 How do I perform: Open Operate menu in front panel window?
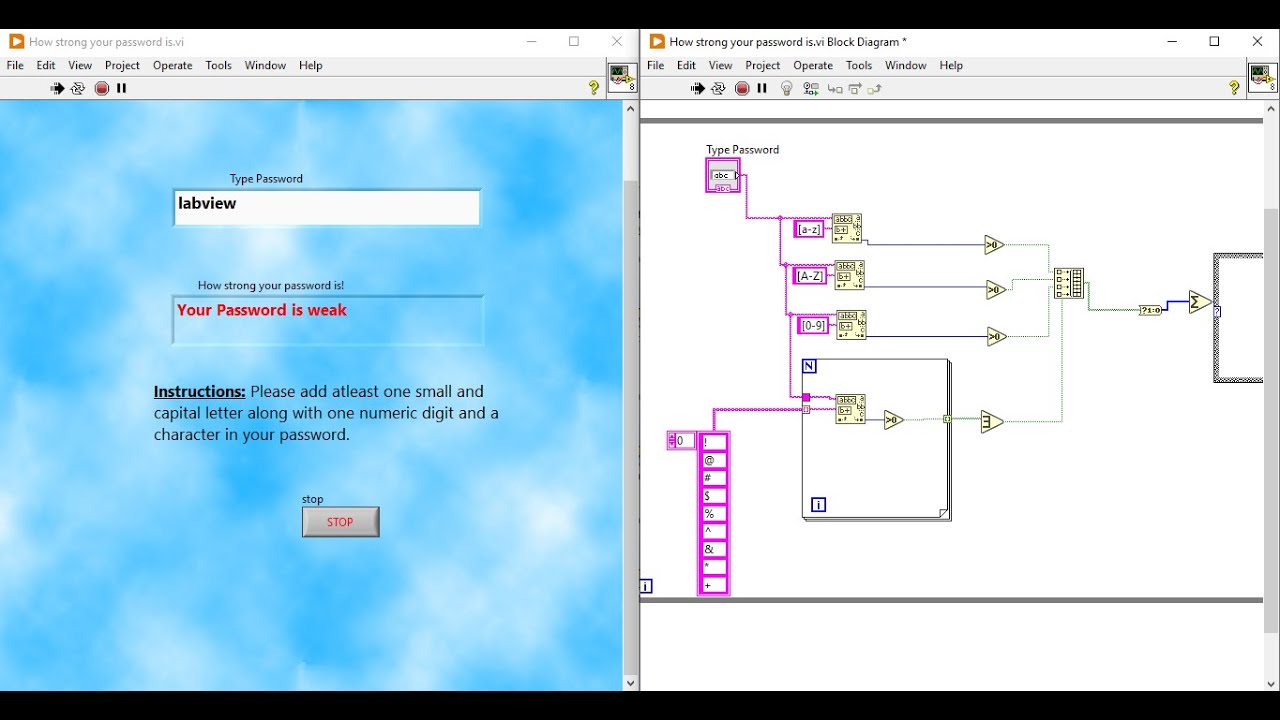click(x=172, y=65)
